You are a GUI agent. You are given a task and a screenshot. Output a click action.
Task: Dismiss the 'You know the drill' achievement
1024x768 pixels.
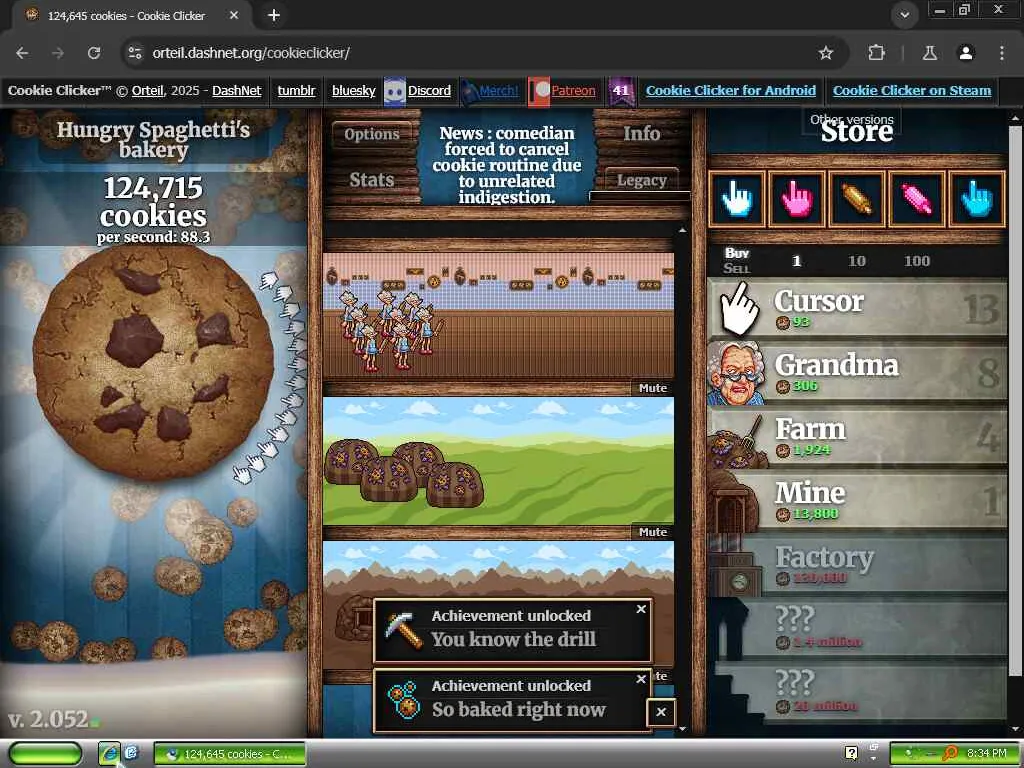pos(641,609)
